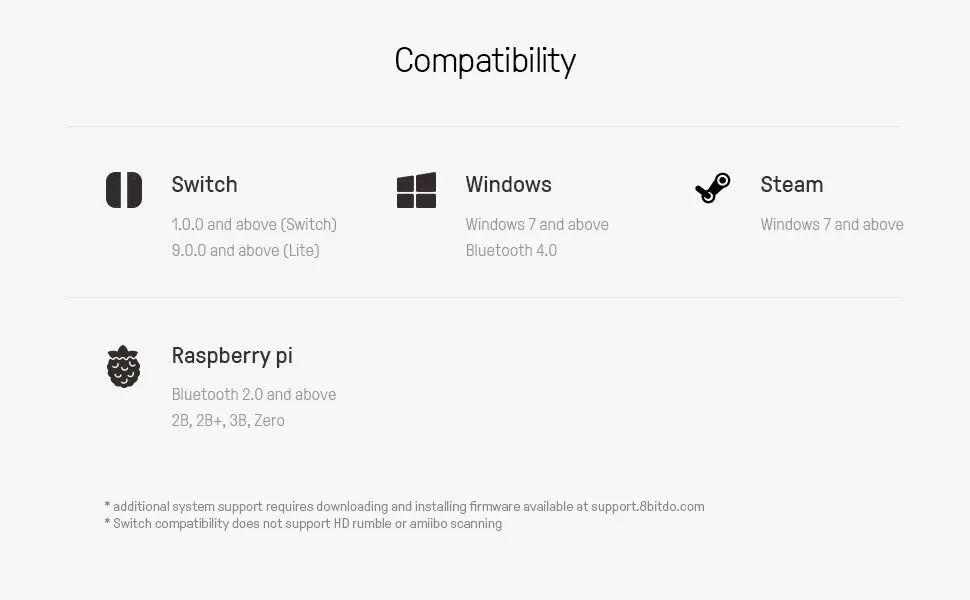Click the HD rumble and amiibo footnote
This screenshot has height=600, width=970.
click(303, 523)
